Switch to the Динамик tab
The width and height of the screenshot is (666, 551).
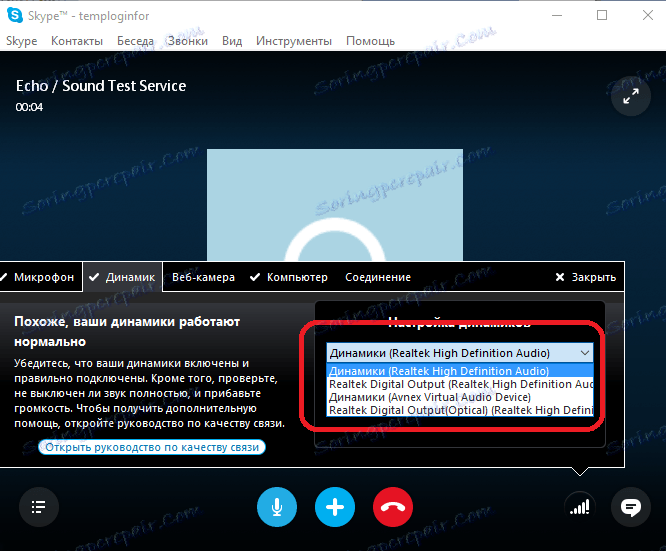click(x=122, y=277)
